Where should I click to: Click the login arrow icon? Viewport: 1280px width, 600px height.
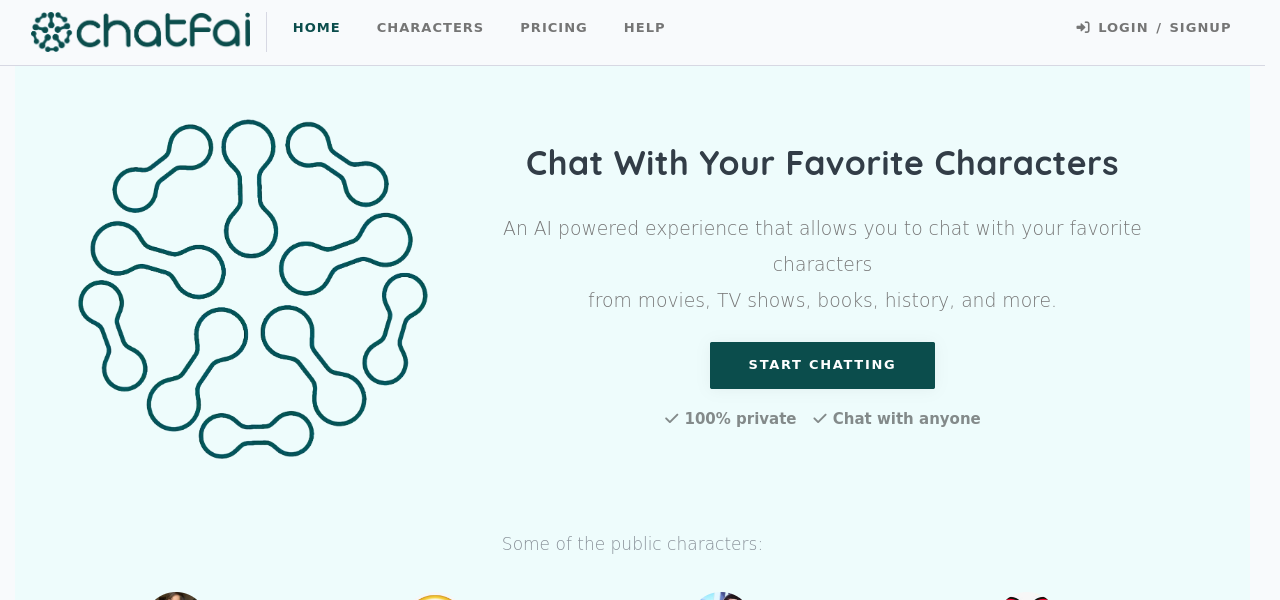[1083, 28]
